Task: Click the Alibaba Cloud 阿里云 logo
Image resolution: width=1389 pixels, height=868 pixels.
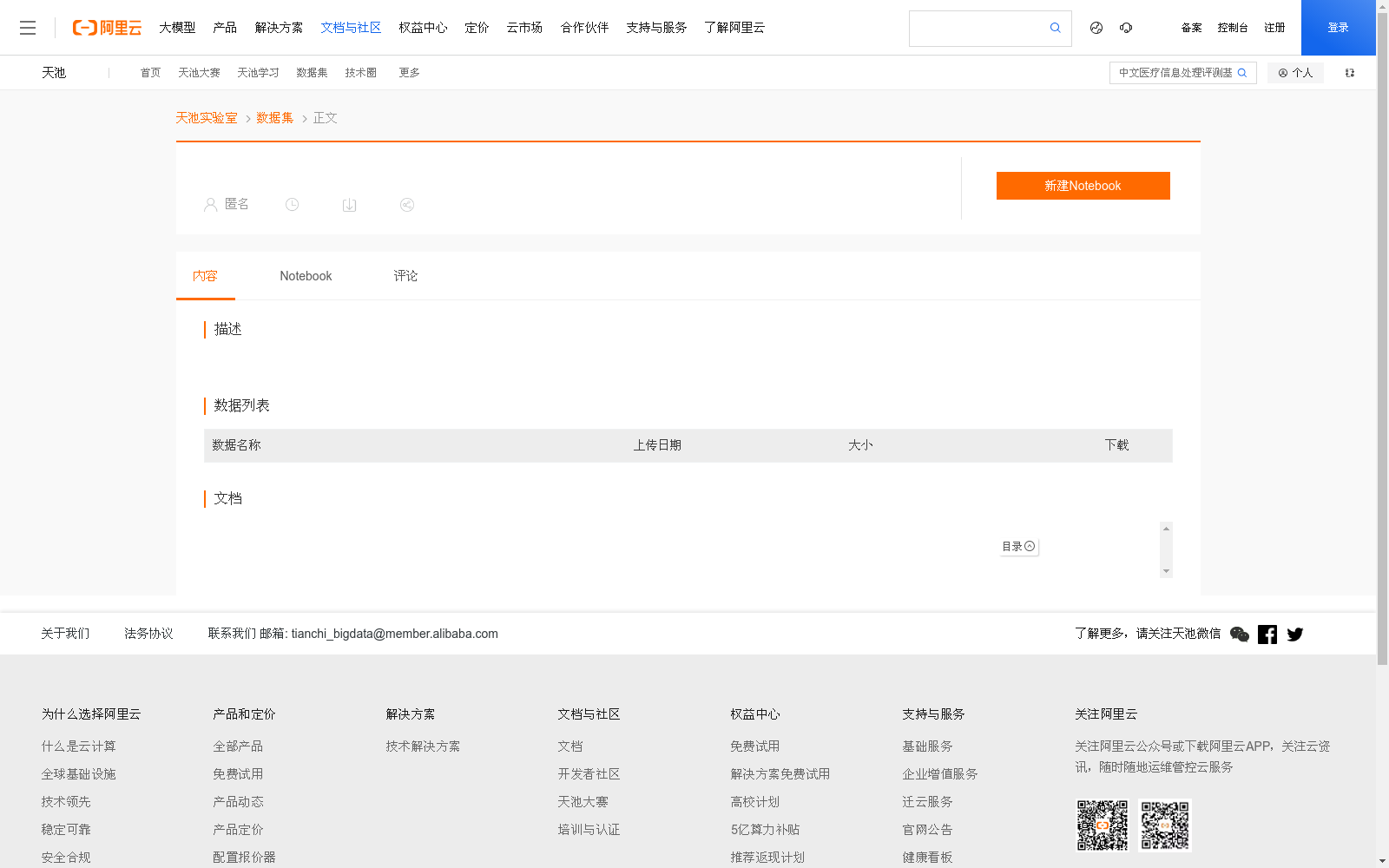Action: (x=107, y=28)
